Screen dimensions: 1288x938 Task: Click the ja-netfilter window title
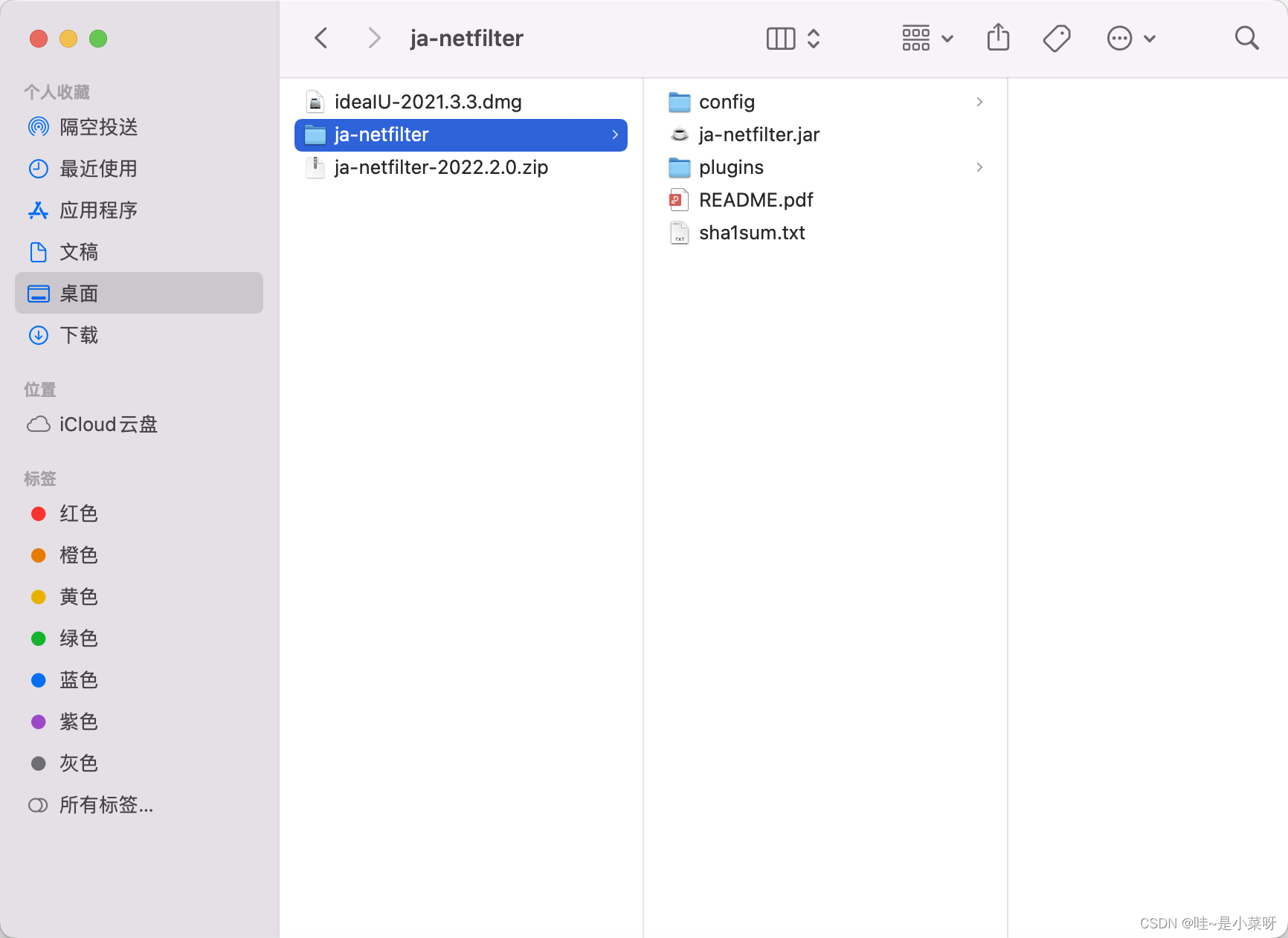466,39
